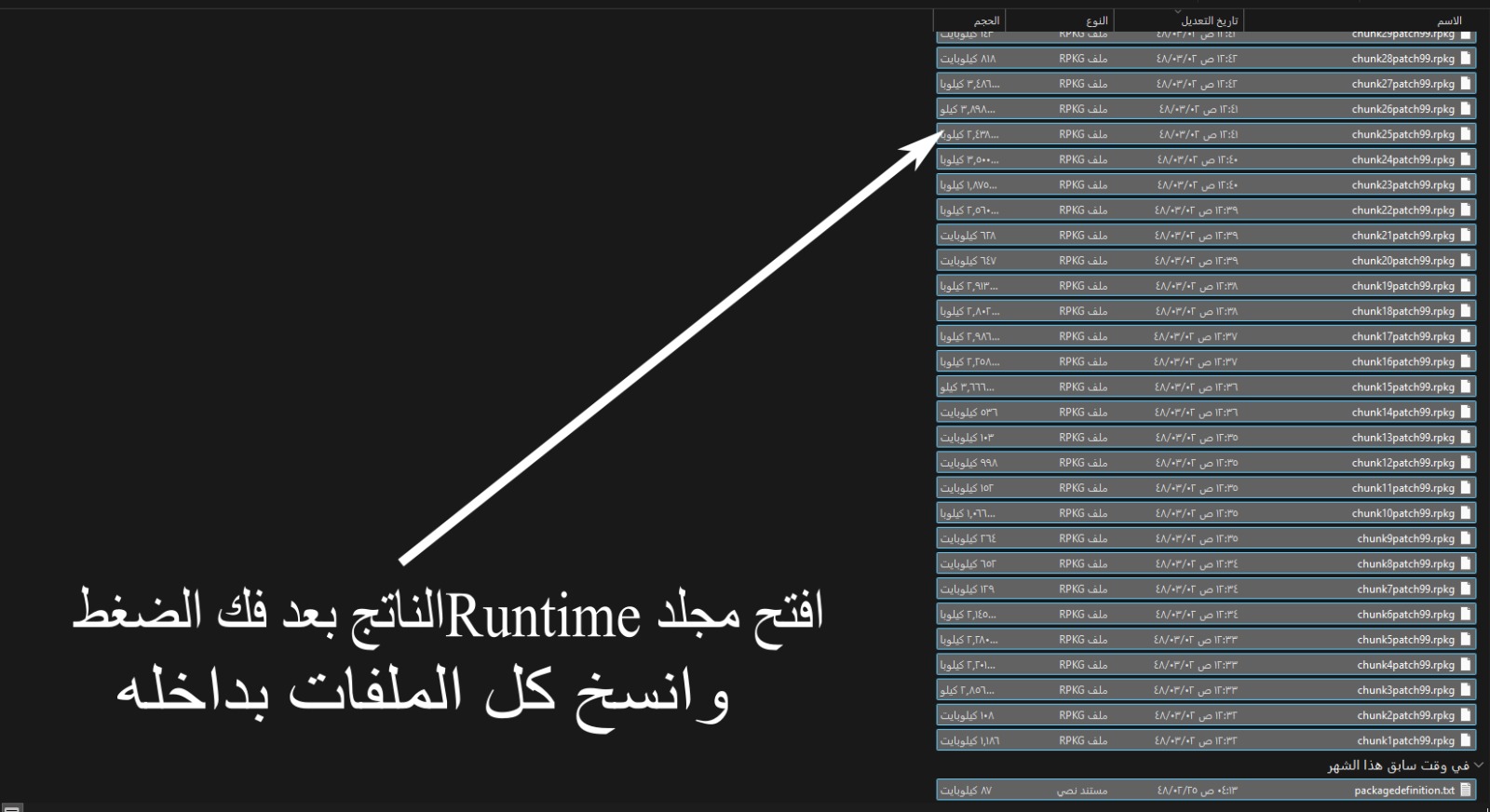
Task: Click the 'مستند نصي' type of packagedefinition.txt
Action: click(1082, 790)
